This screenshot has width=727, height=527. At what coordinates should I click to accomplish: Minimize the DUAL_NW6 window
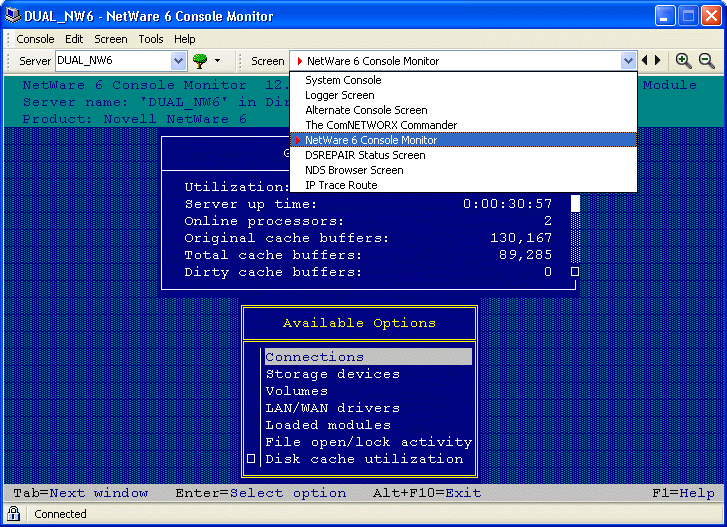tap(665, 16)
